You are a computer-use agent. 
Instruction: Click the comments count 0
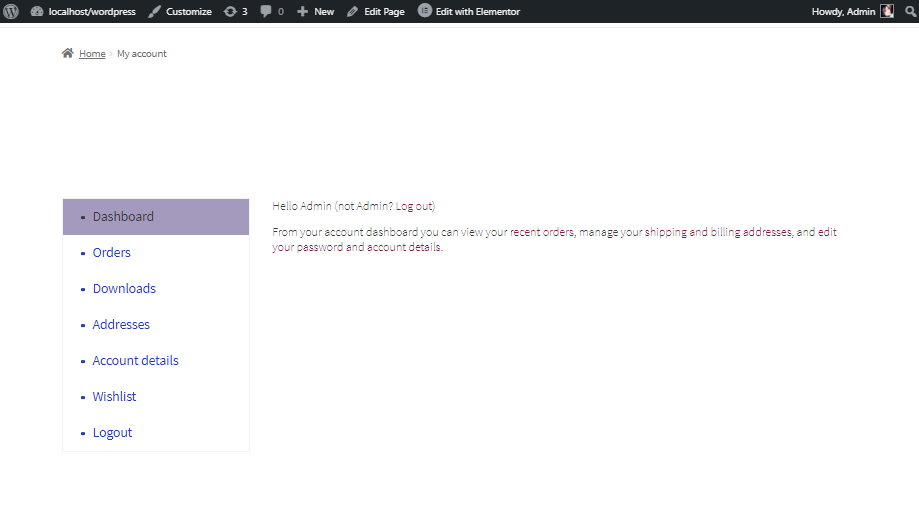(x=281, y=11)
